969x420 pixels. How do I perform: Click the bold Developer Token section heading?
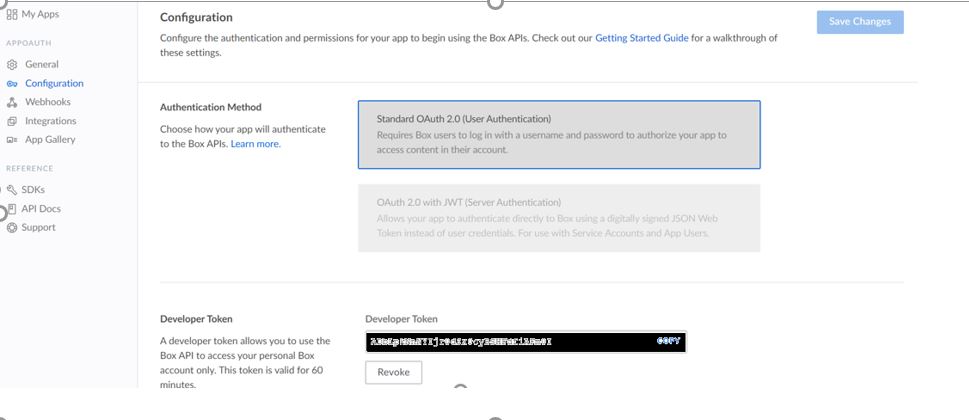pos(197,319)
